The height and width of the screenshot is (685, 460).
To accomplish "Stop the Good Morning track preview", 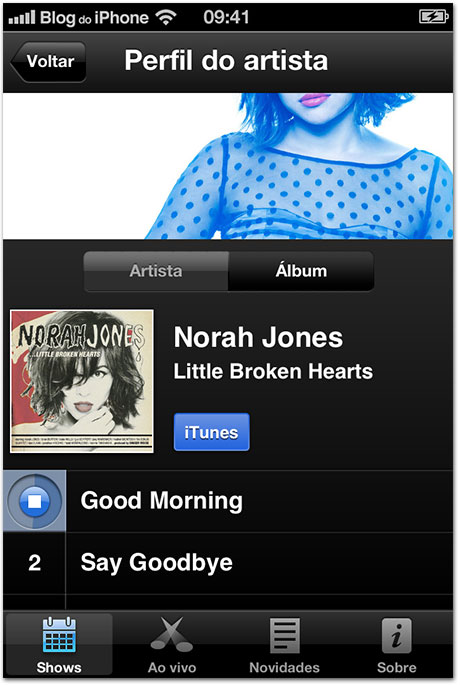I will (35, 501).
